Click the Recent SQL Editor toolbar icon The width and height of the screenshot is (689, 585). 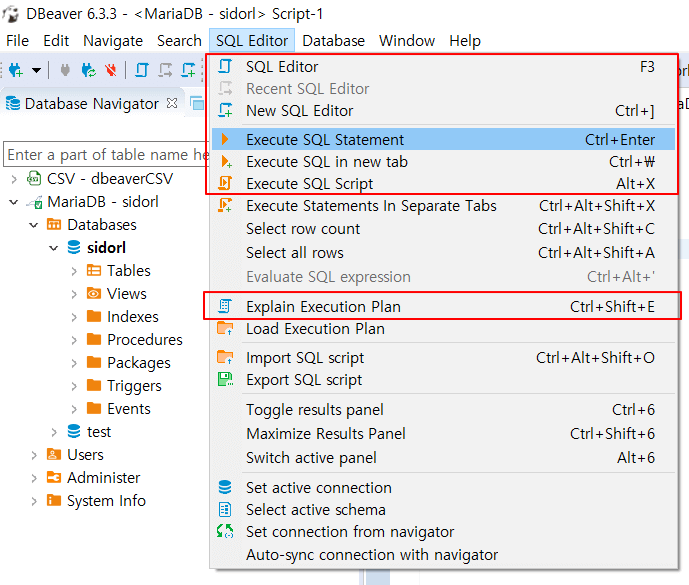coord(165,70)
